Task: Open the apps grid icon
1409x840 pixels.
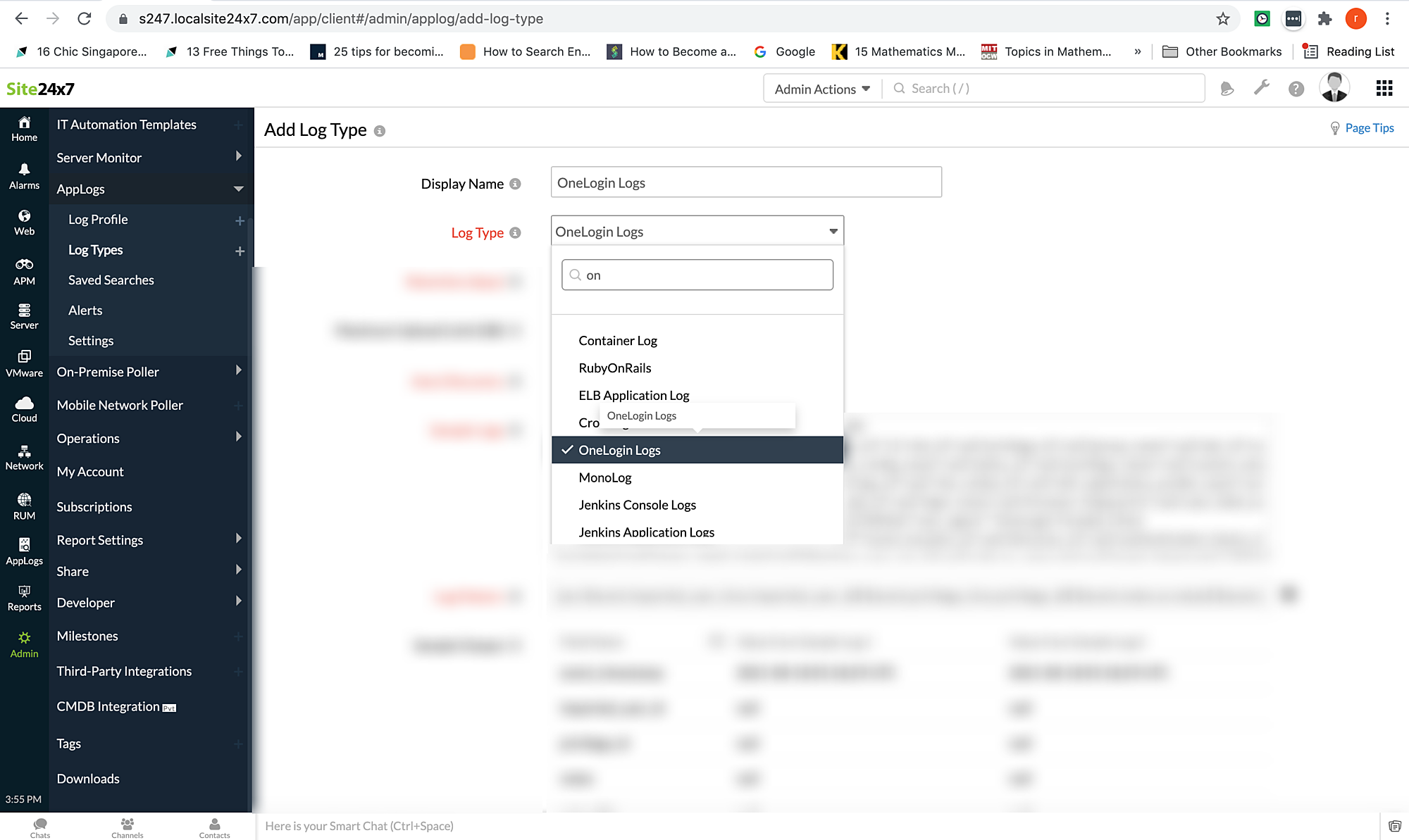Action: click(x=1384, y=88)
